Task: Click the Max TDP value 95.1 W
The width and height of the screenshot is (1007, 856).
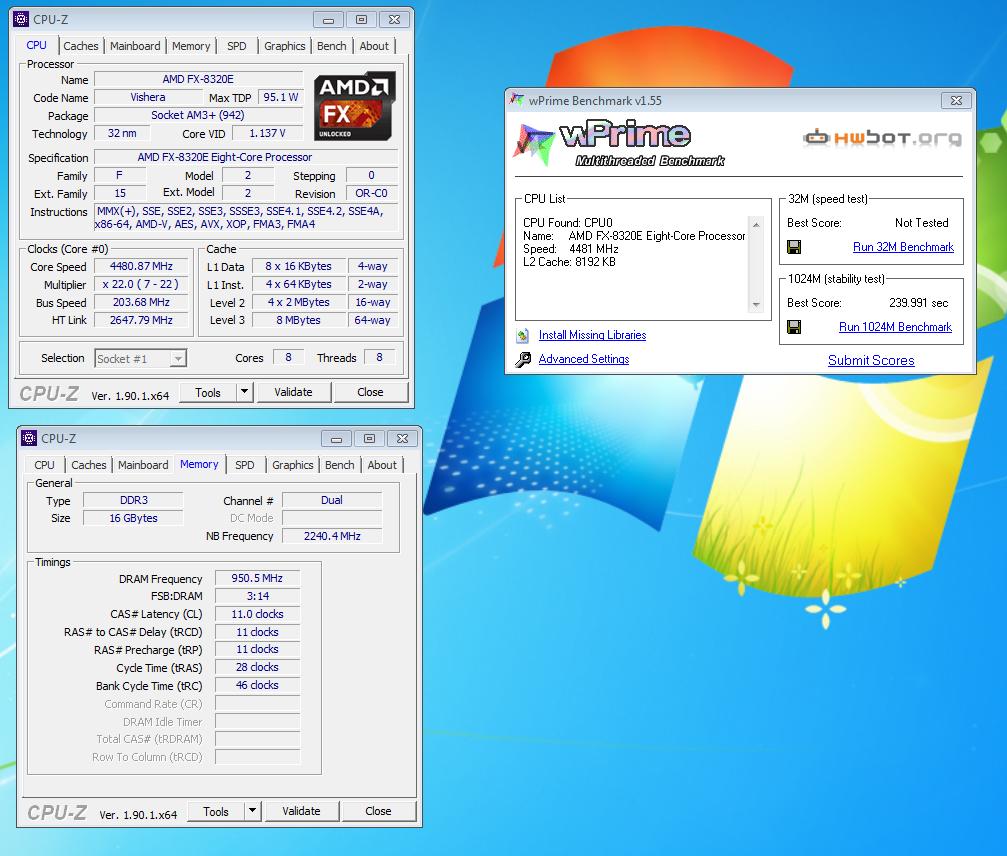Action: (x=281, y=97)
